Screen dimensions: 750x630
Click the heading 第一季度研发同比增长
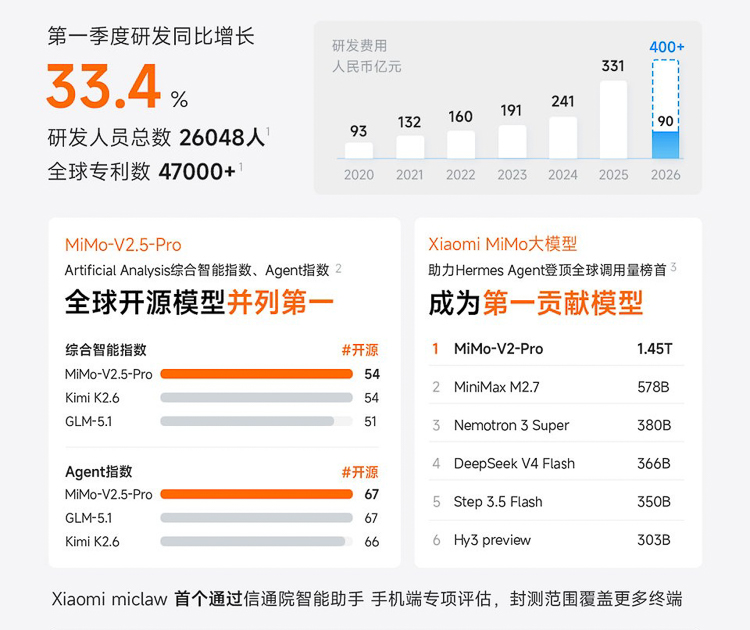pos(151,36)
